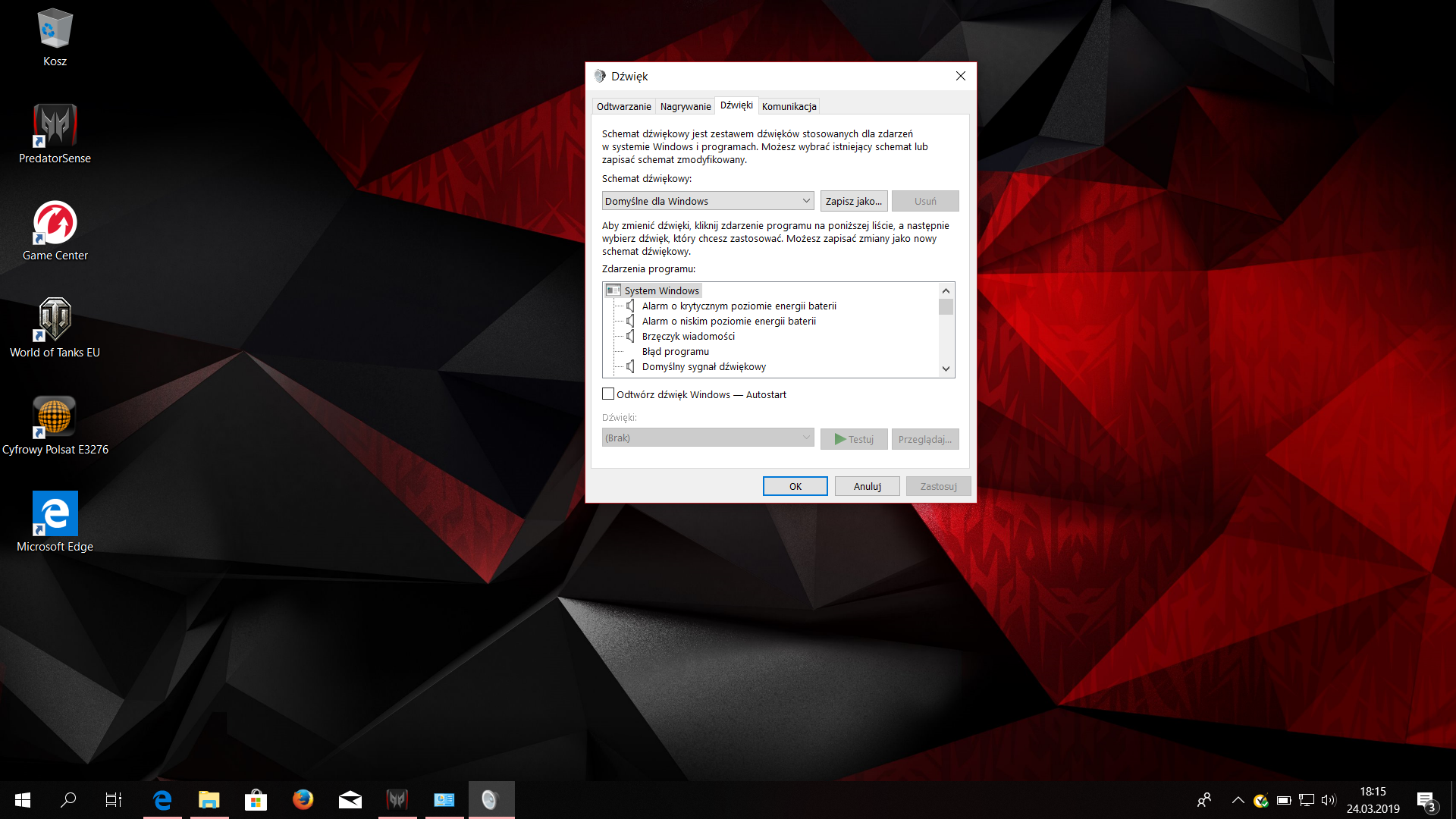
Task: Open the Nagrywanie tab
Action: [685, 106]
